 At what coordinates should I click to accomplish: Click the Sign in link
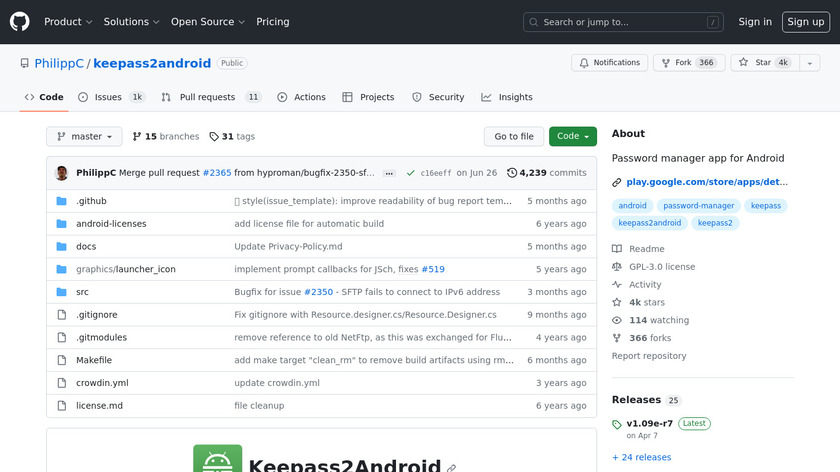point(755,22)
